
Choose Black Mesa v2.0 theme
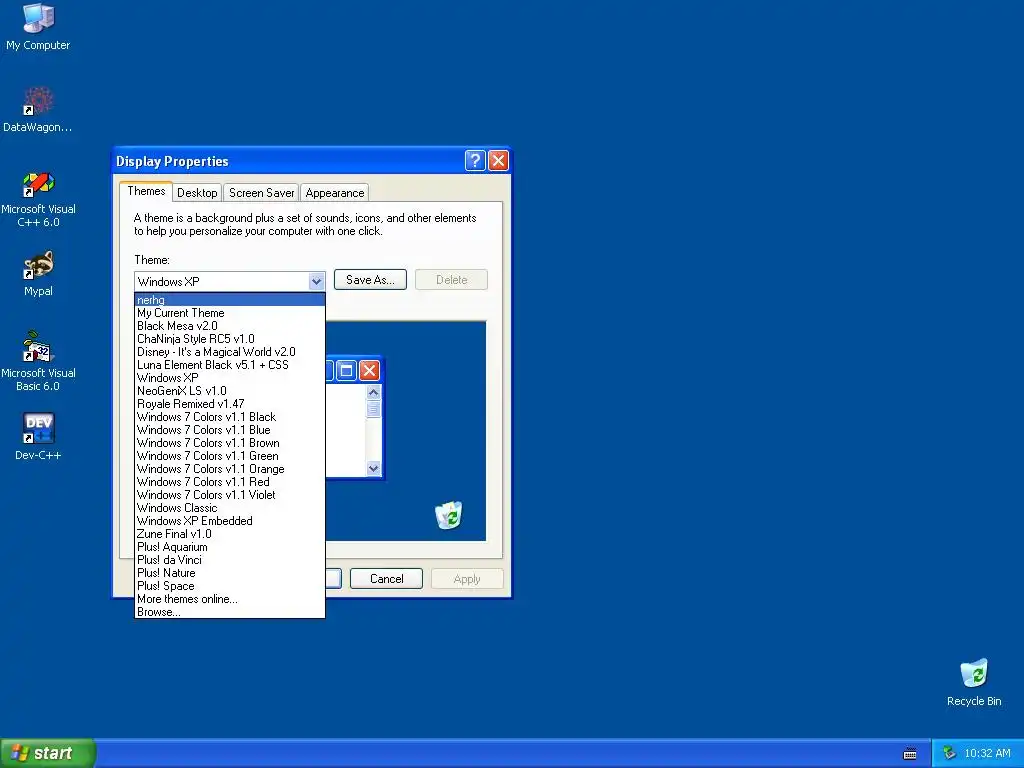pos(229,326)
